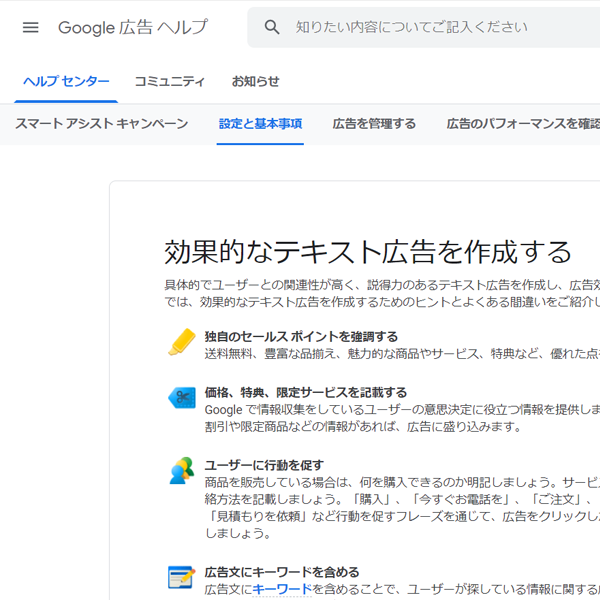
Task: Click the line starting 割引や限定商品などの情報
Action: pos(363,426)
